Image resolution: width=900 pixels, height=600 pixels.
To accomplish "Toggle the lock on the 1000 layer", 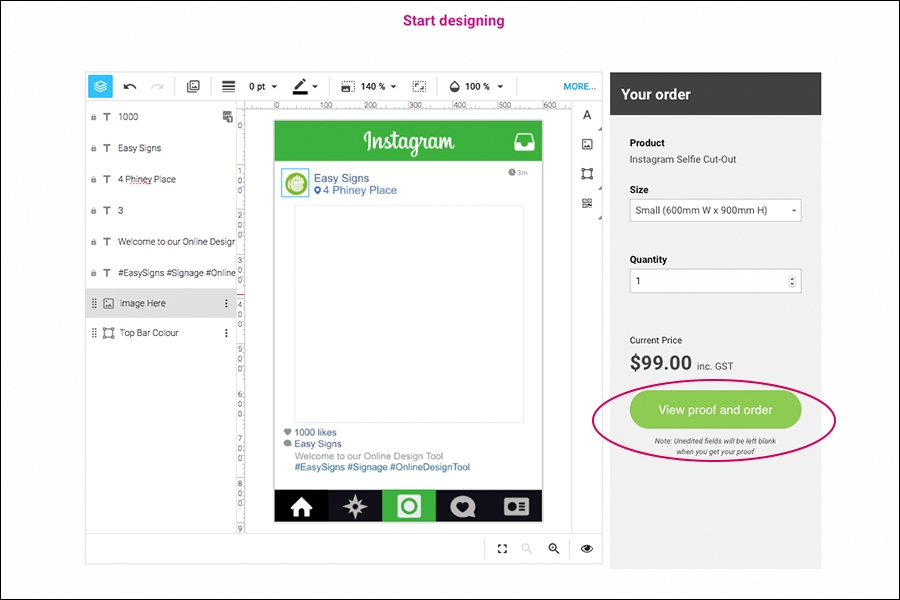I will [x=94, y=117].
